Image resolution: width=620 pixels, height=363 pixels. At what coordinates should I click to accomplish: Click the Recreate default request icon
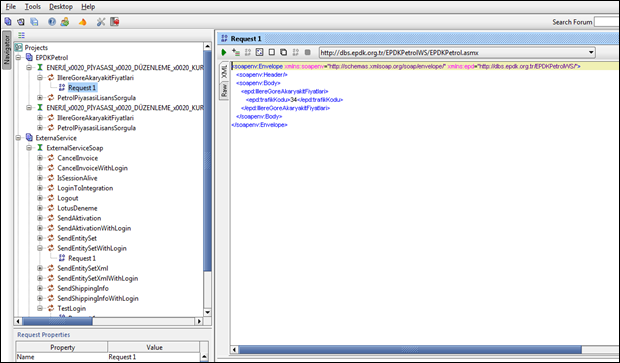(259, 52)
